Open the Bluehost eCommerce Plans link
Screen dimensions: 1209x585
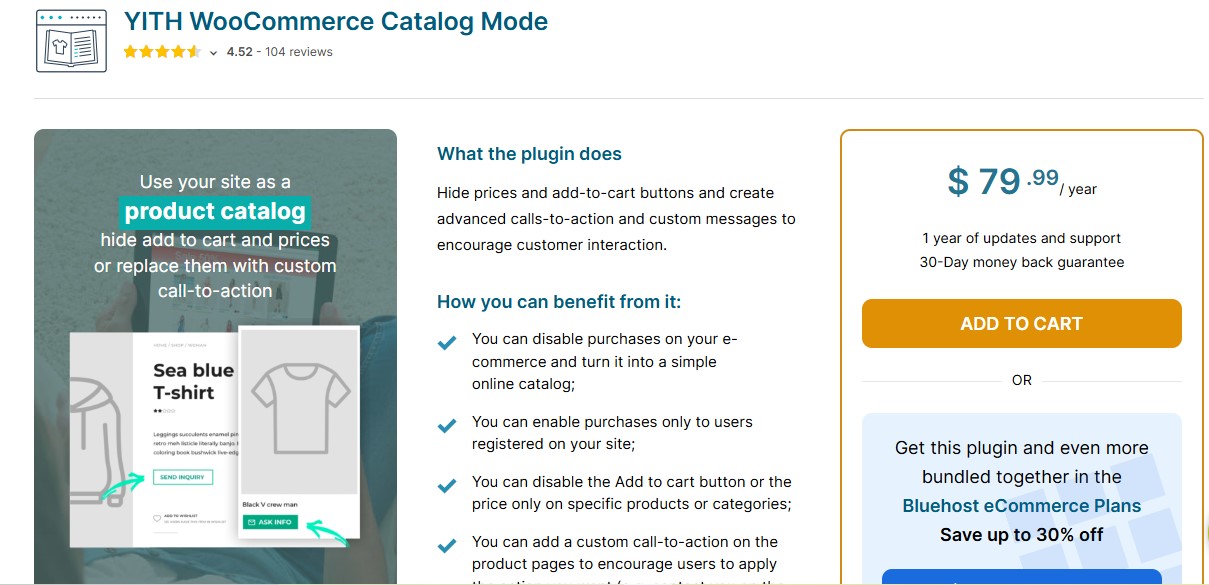point(1021,505)
